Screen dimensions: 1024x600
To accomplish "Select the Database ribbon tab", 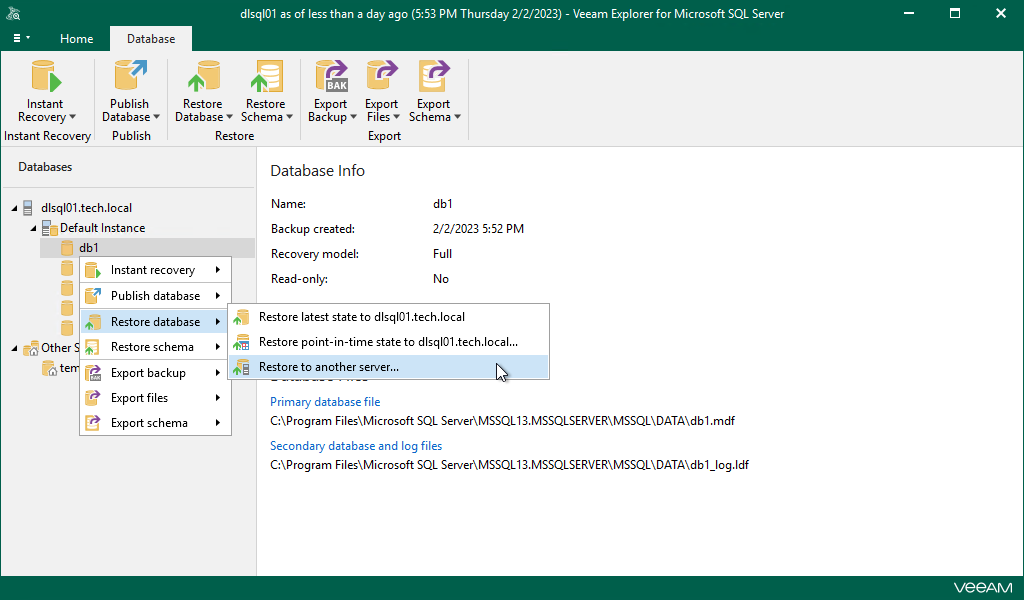I will [x=151, y=39].
